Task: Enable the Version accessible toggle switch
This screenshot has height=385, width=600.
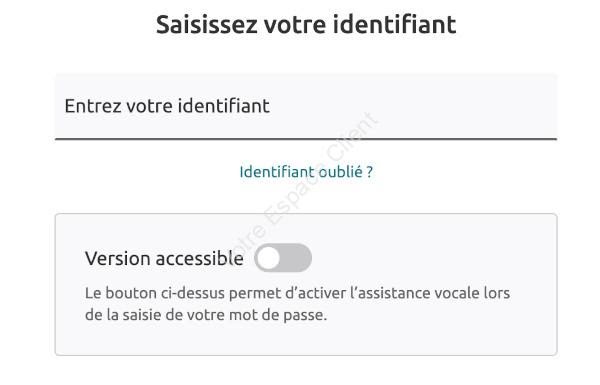Action: click(283, 258)
